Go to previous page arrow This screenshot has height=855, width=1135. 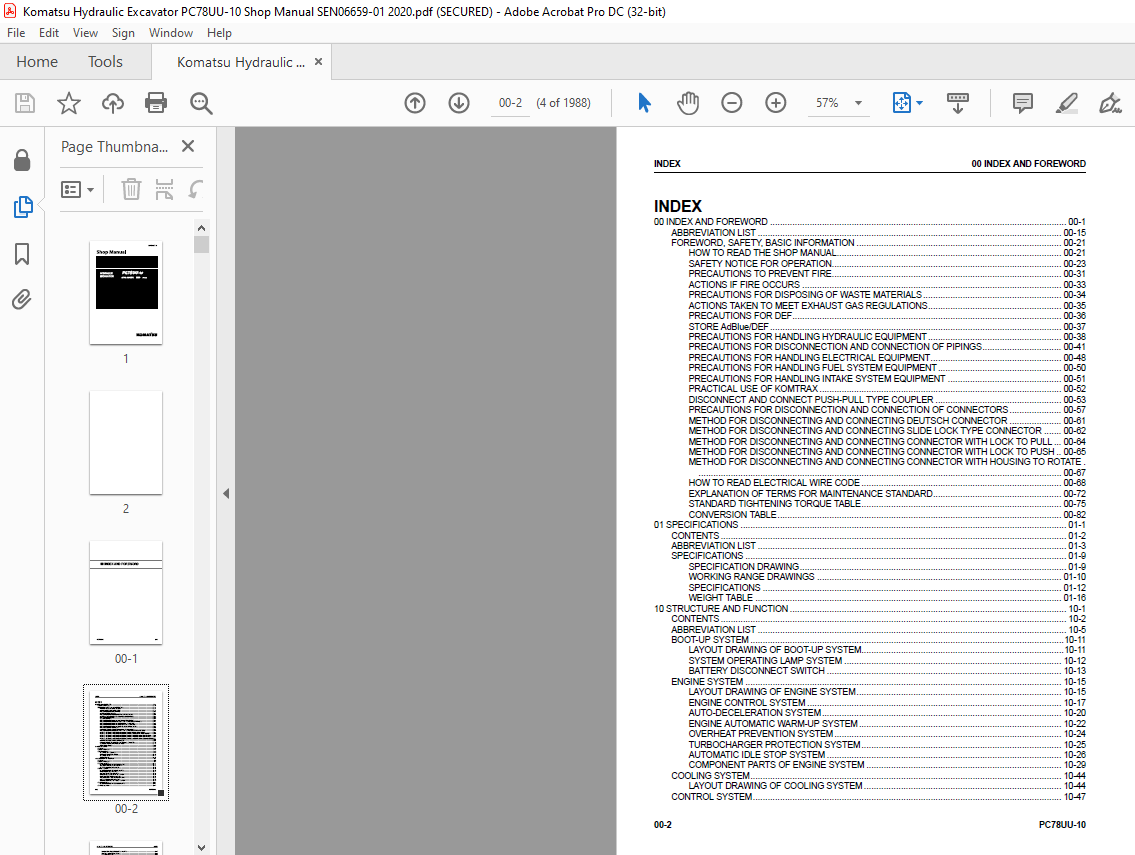415,103
